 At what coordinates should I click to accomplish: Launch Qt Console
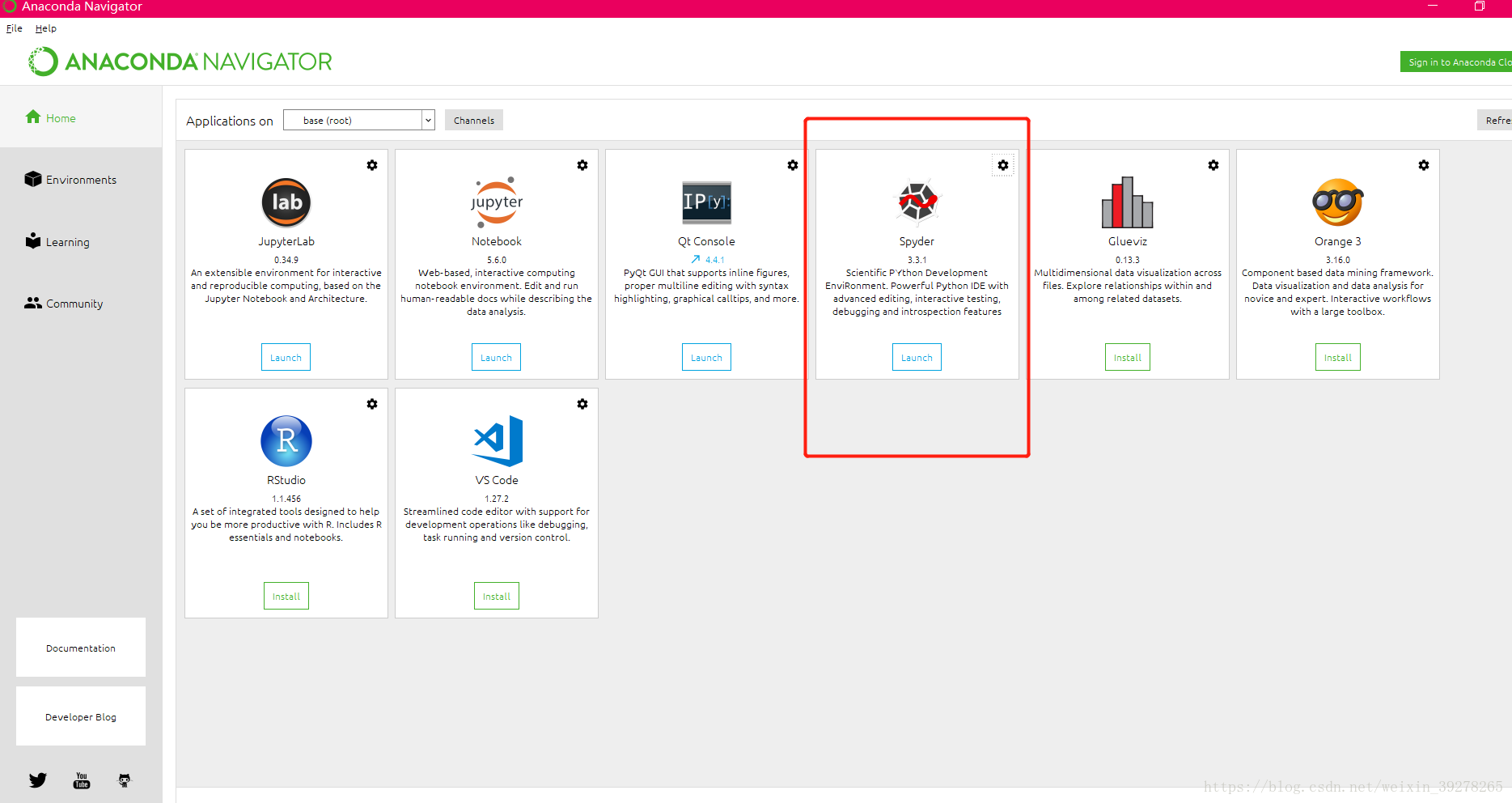[x=706, y=357]
